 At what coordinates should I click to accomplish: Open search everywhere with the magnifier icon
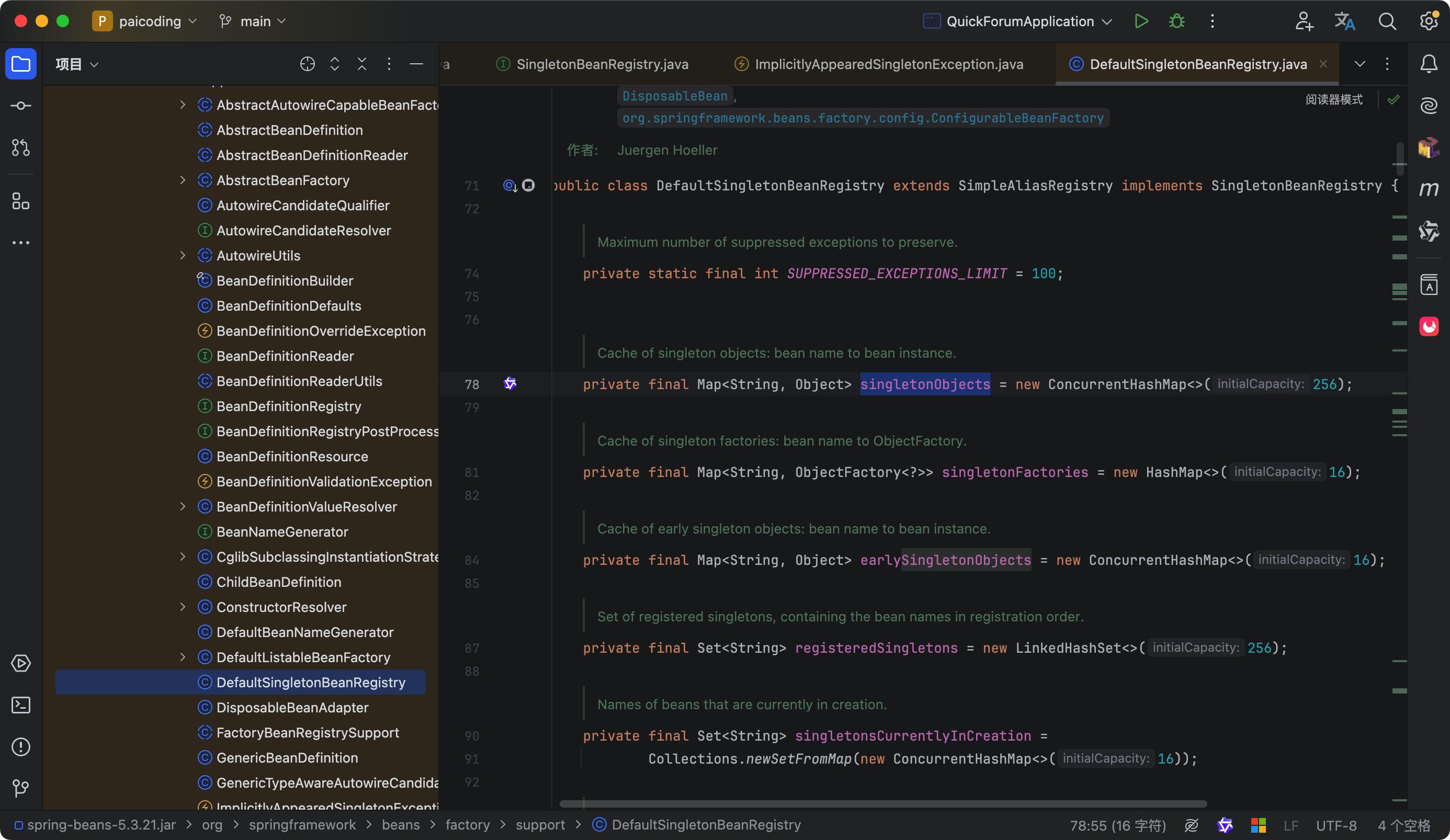point(1387,21)
